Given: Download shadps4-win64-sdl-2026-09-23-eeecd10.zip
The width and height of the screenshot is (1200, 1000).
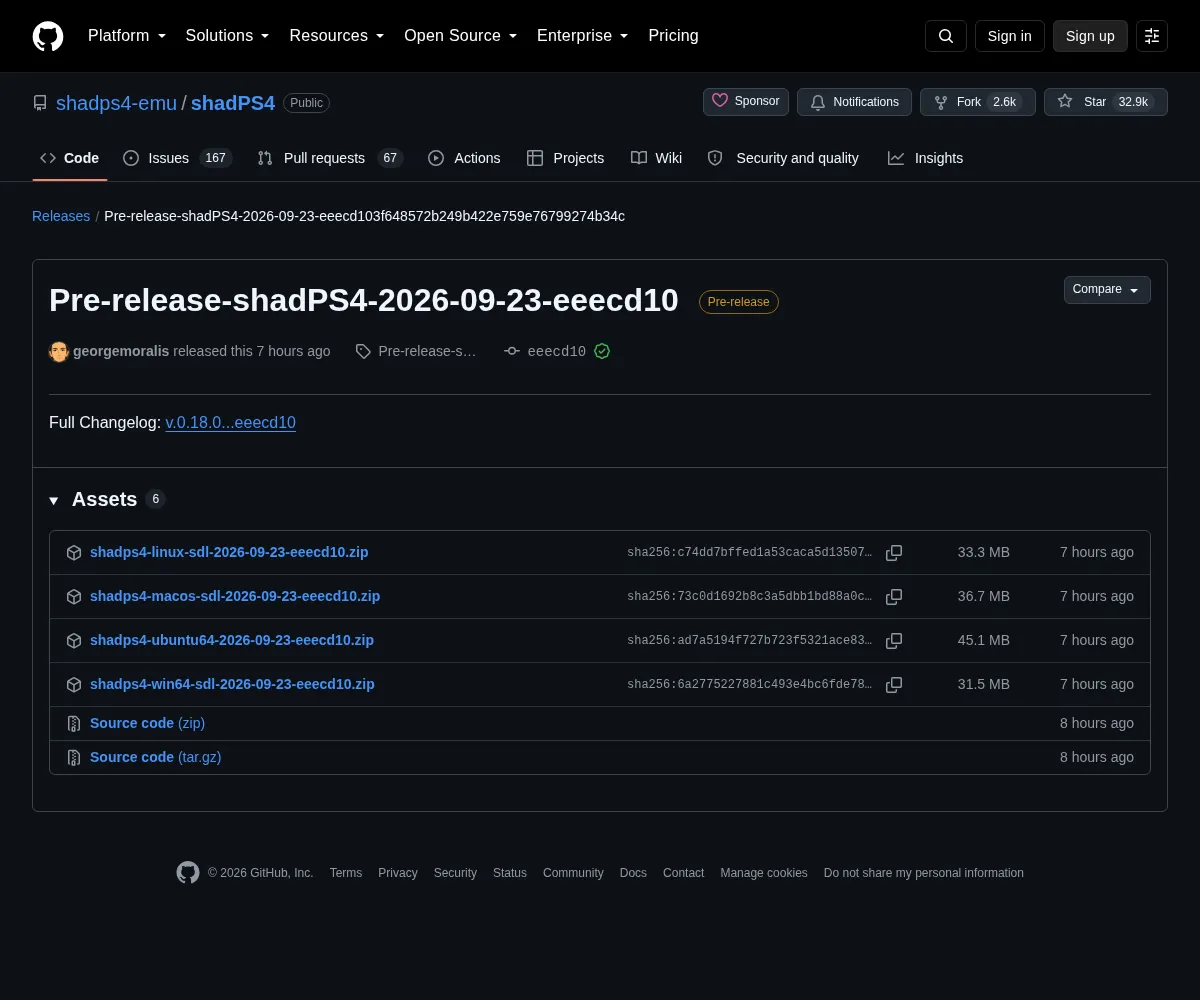Looking at the screenshot, I should [x=232, y=684].
